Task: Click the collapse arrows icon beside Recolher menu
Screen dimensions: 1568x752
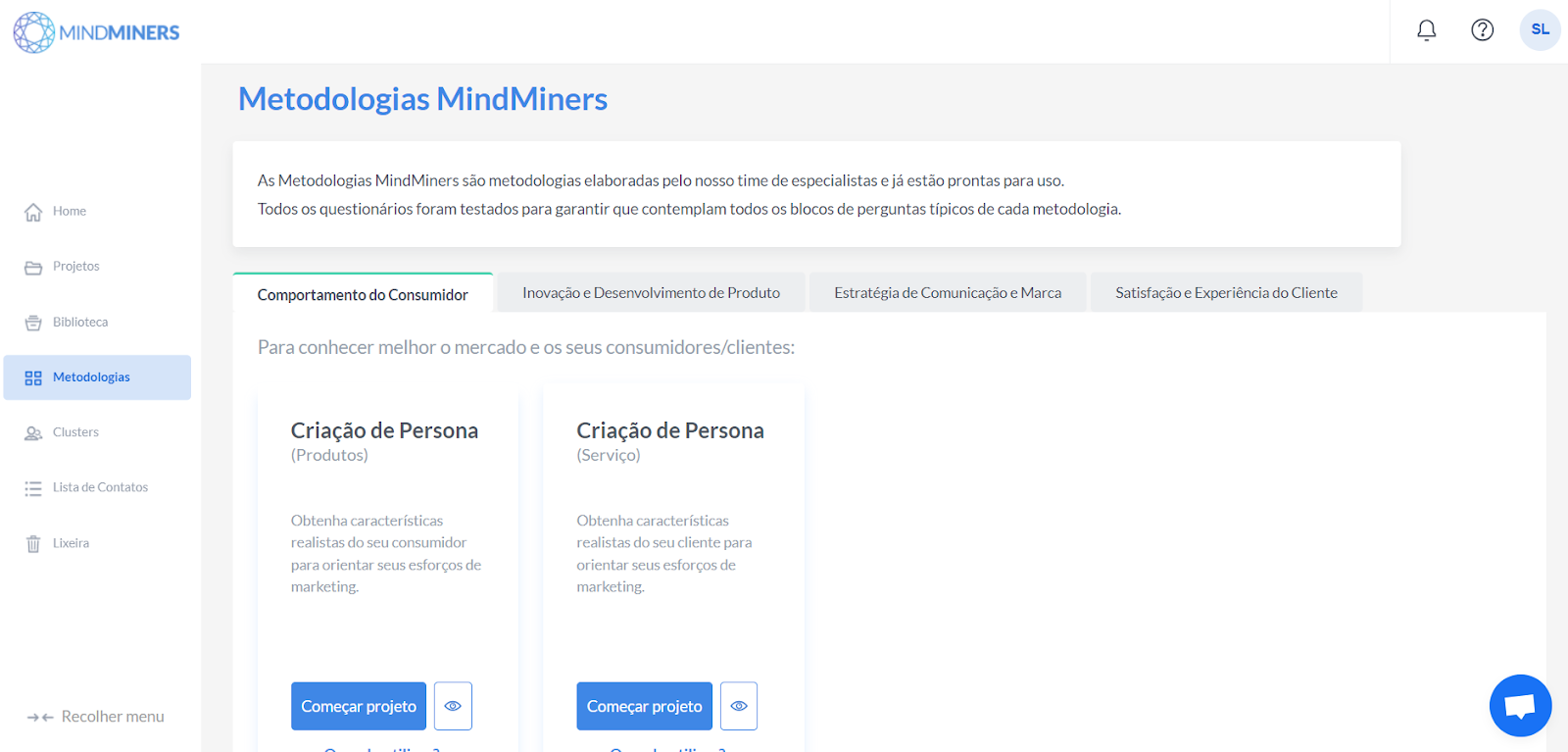Action: (40, 718)
